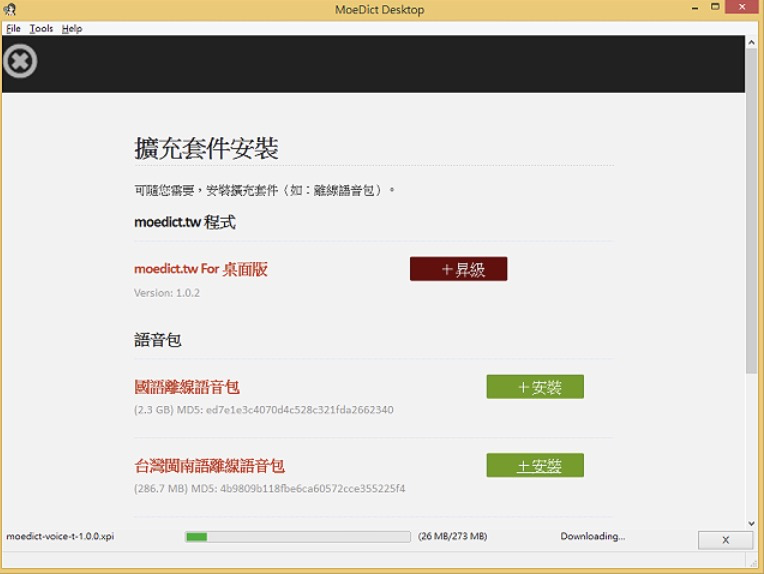
Task: Click the 擴充套件安裝 page heading
Action: pos(206,148)
